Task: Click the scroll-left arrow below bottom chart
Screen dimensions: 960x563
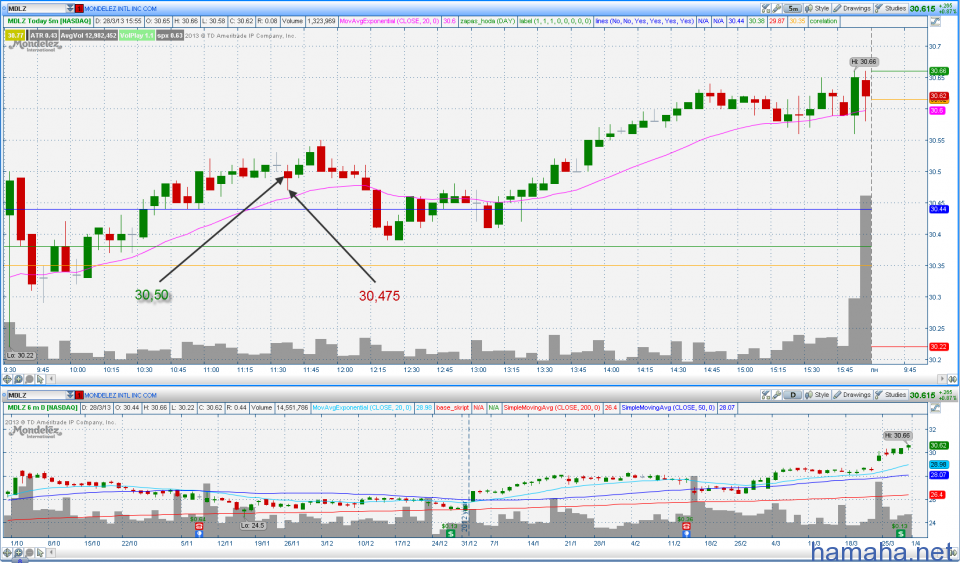Action: (x=50, y=553)
